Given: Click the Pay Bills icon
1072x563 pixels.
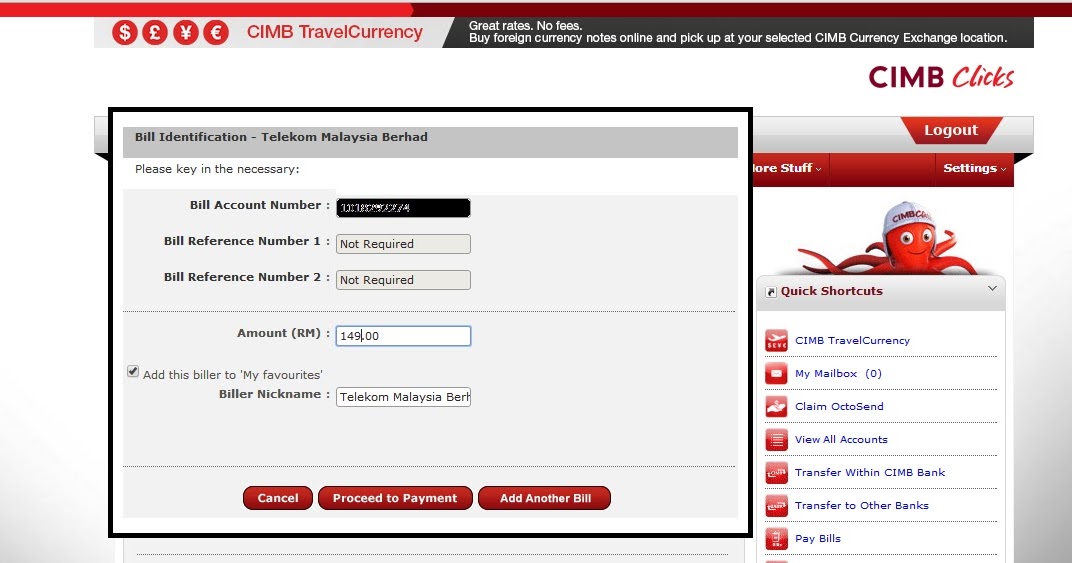Looking at the screenshot, I should (x=776, y=538).
